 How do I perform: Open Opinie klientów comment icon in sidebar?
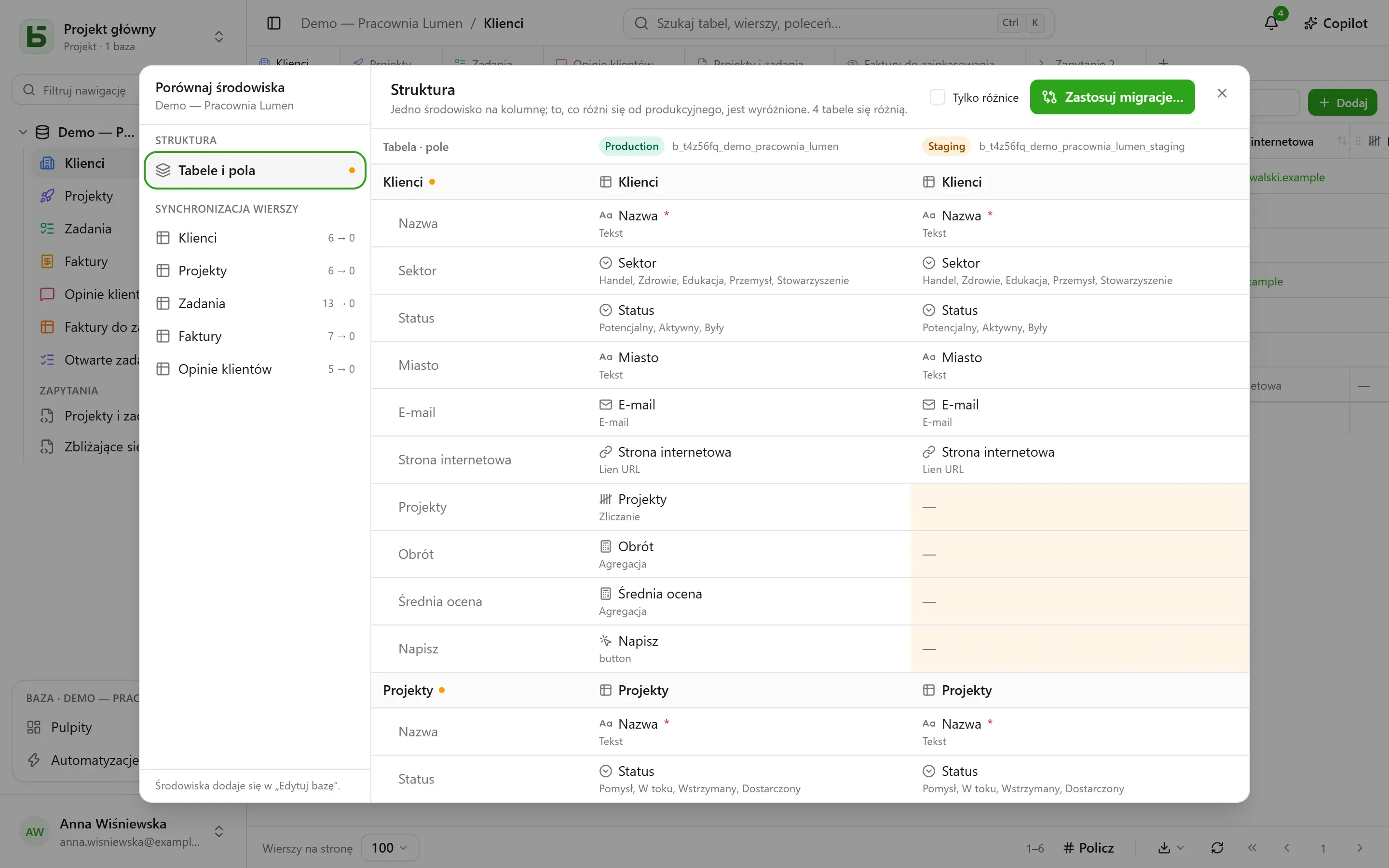(47, 294)
